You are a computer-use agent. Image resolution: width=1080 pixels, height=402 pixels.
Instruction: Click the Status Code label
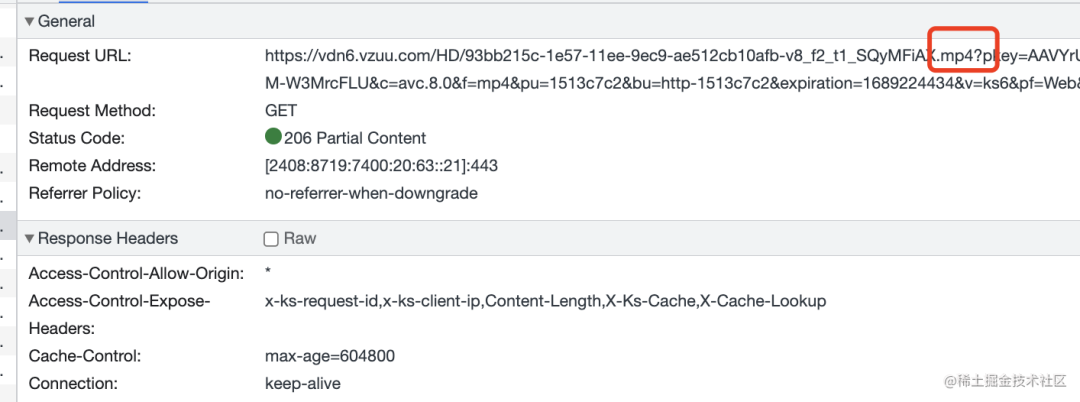point(76,138)
